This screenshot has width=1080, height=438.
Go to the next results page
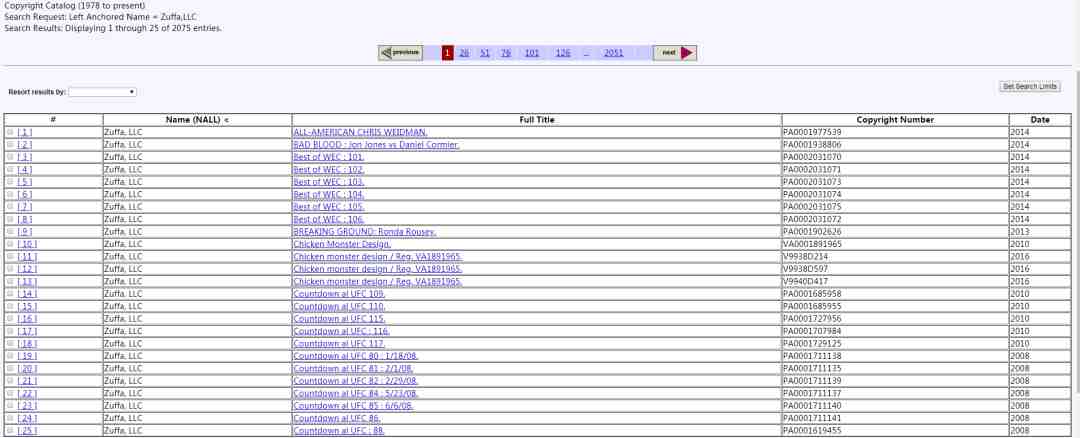coord(674,53)
